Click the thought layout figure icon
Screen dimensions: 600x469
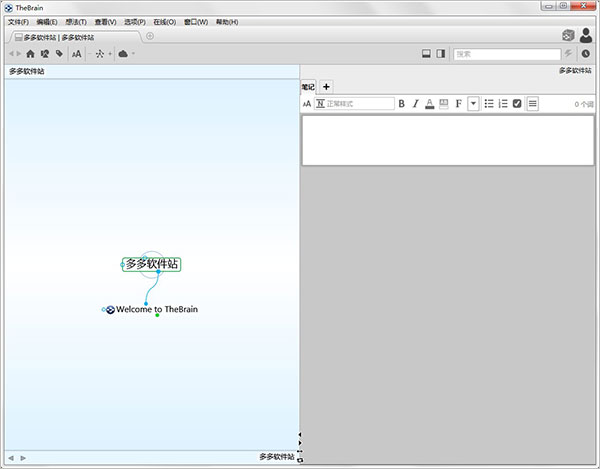click(x=100, y=54)
